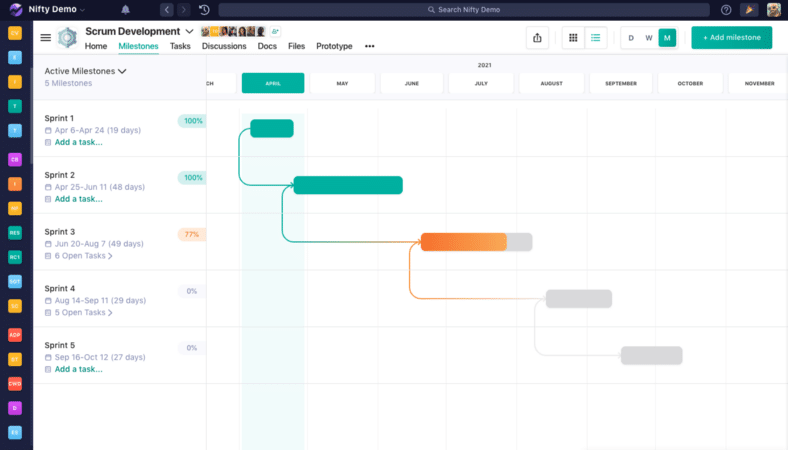Open the help question mark icon
Viewport: 788px width, 450px height.
726,10
